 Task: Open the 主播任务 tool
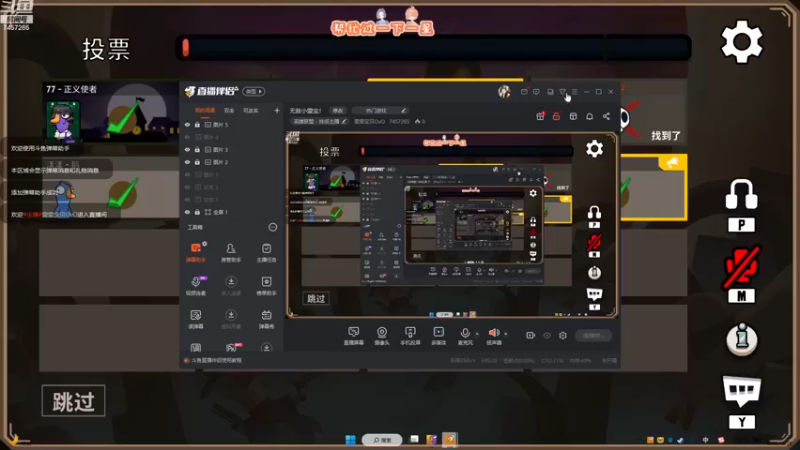pos(266,253)
